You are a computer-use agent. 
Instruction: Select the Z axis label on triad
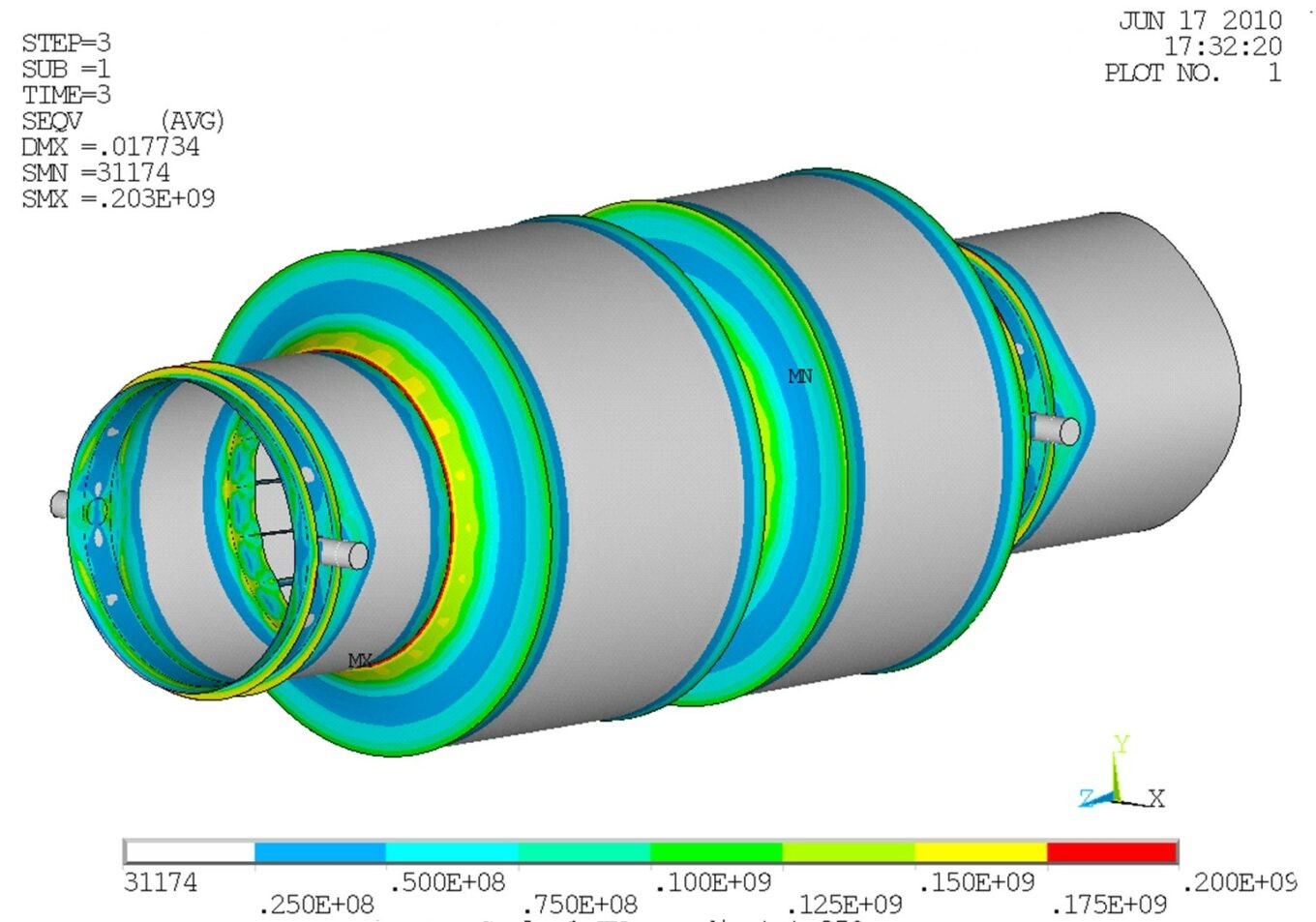tap(1087, 798)
